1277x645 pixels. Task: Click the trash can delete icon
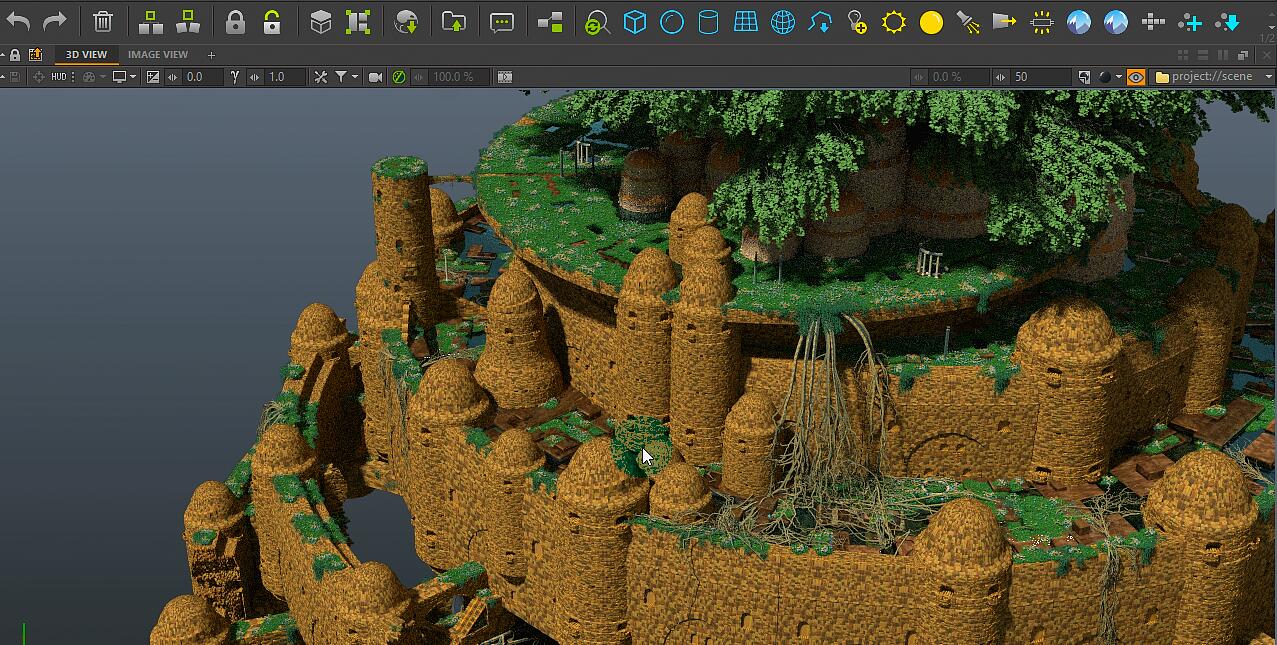tap(102, 21)
